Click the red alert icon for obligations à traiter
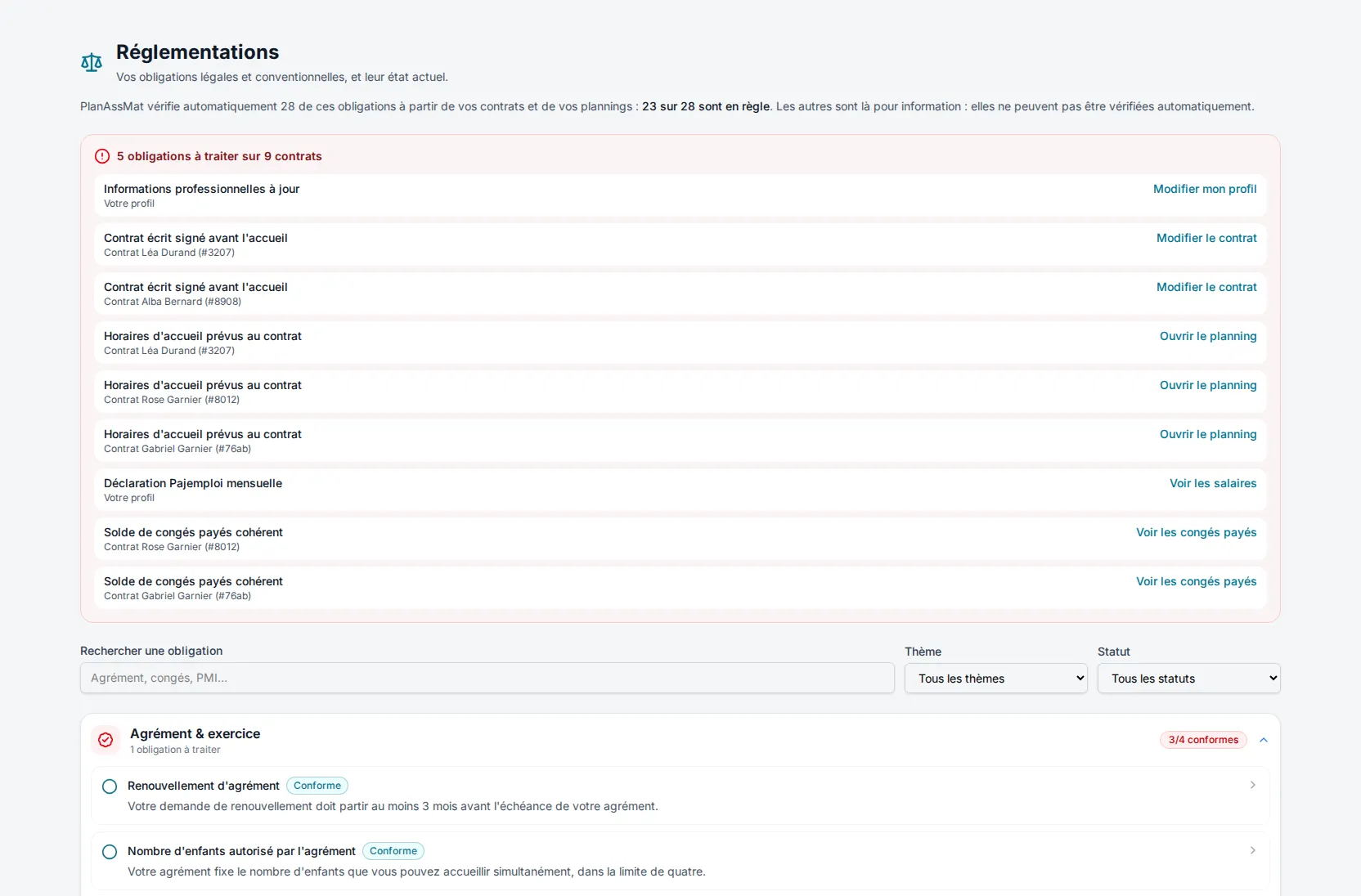The image size is (1361, 896). (102, 156)
